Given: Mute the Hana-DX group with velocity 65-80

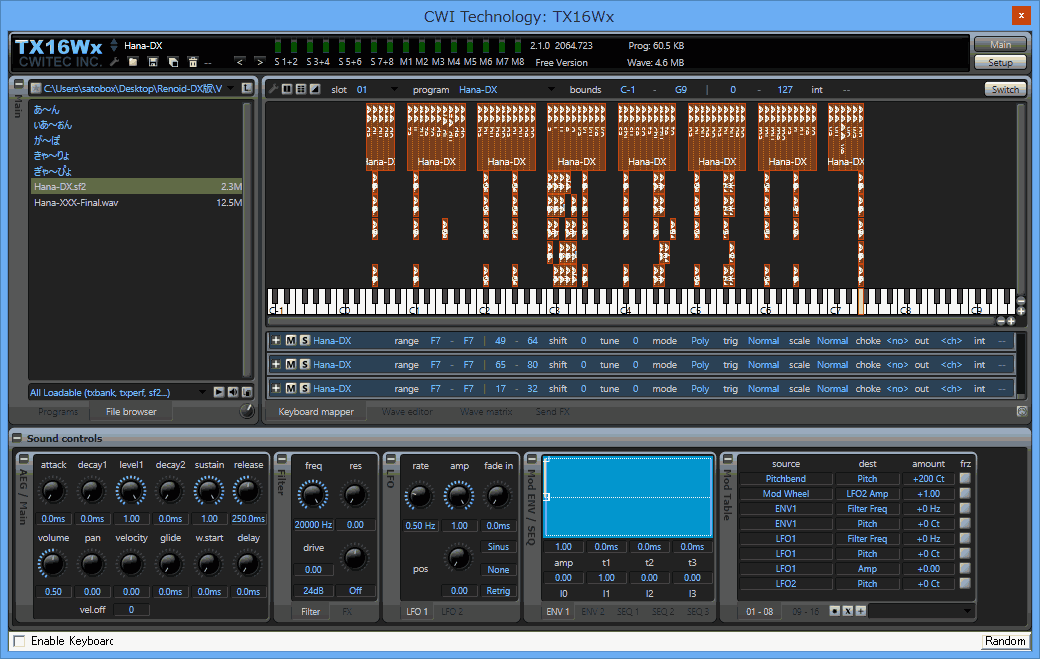Looking at the screenshot, I should 291,364.
